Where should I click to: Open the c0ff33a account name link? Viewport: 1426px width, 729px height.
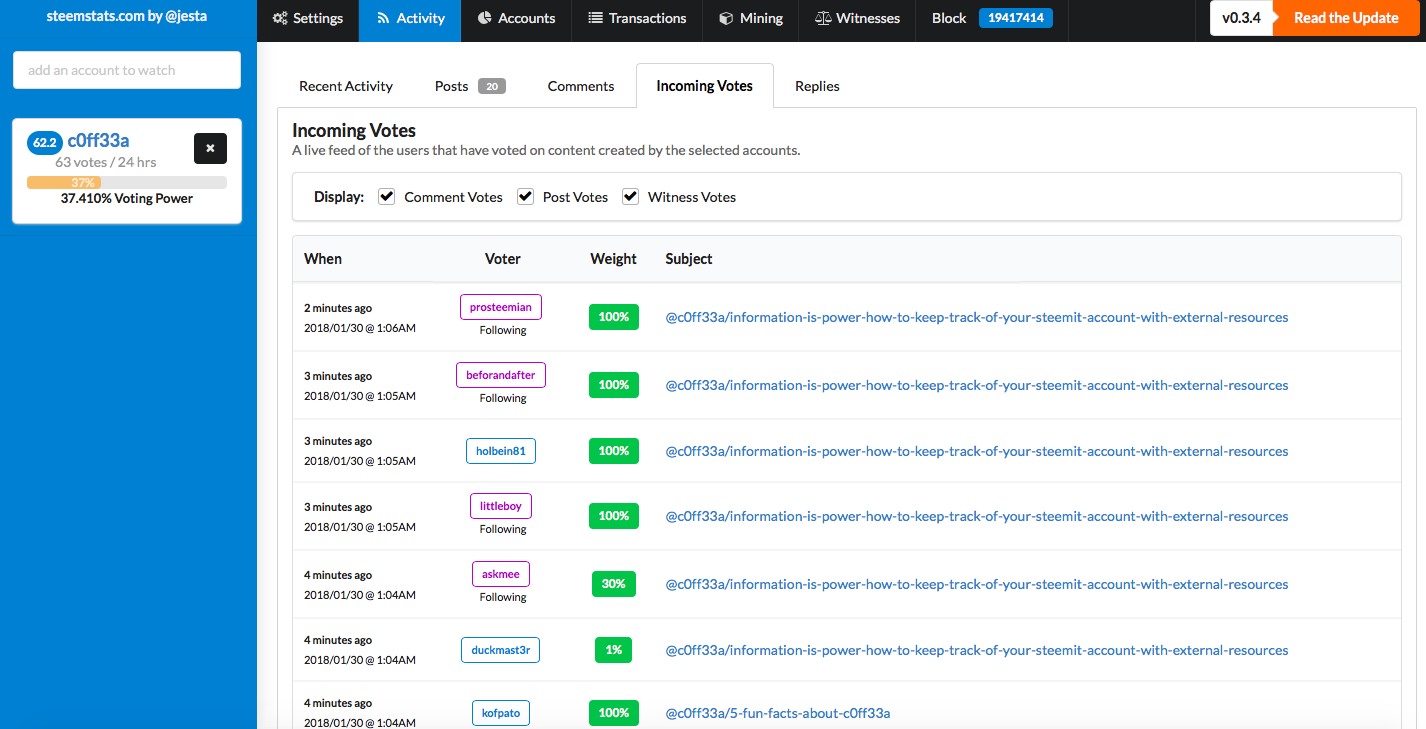98,141
